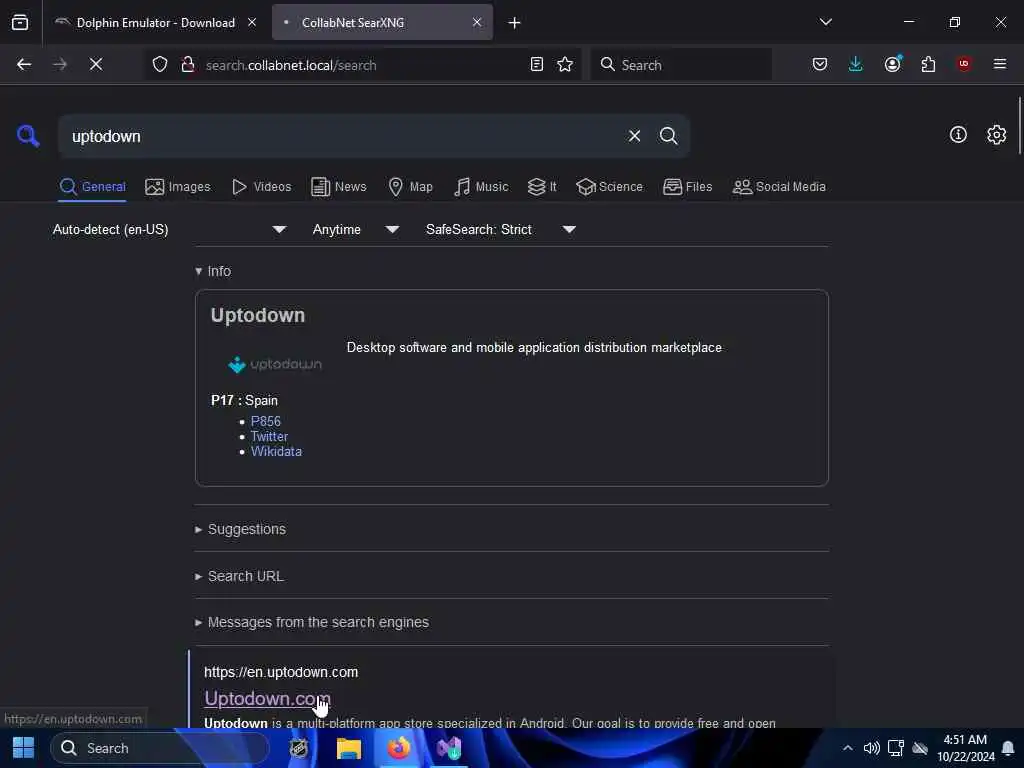
Task: Select the CollabNet SearXNG tab
Action: click(x=382, y=23)
